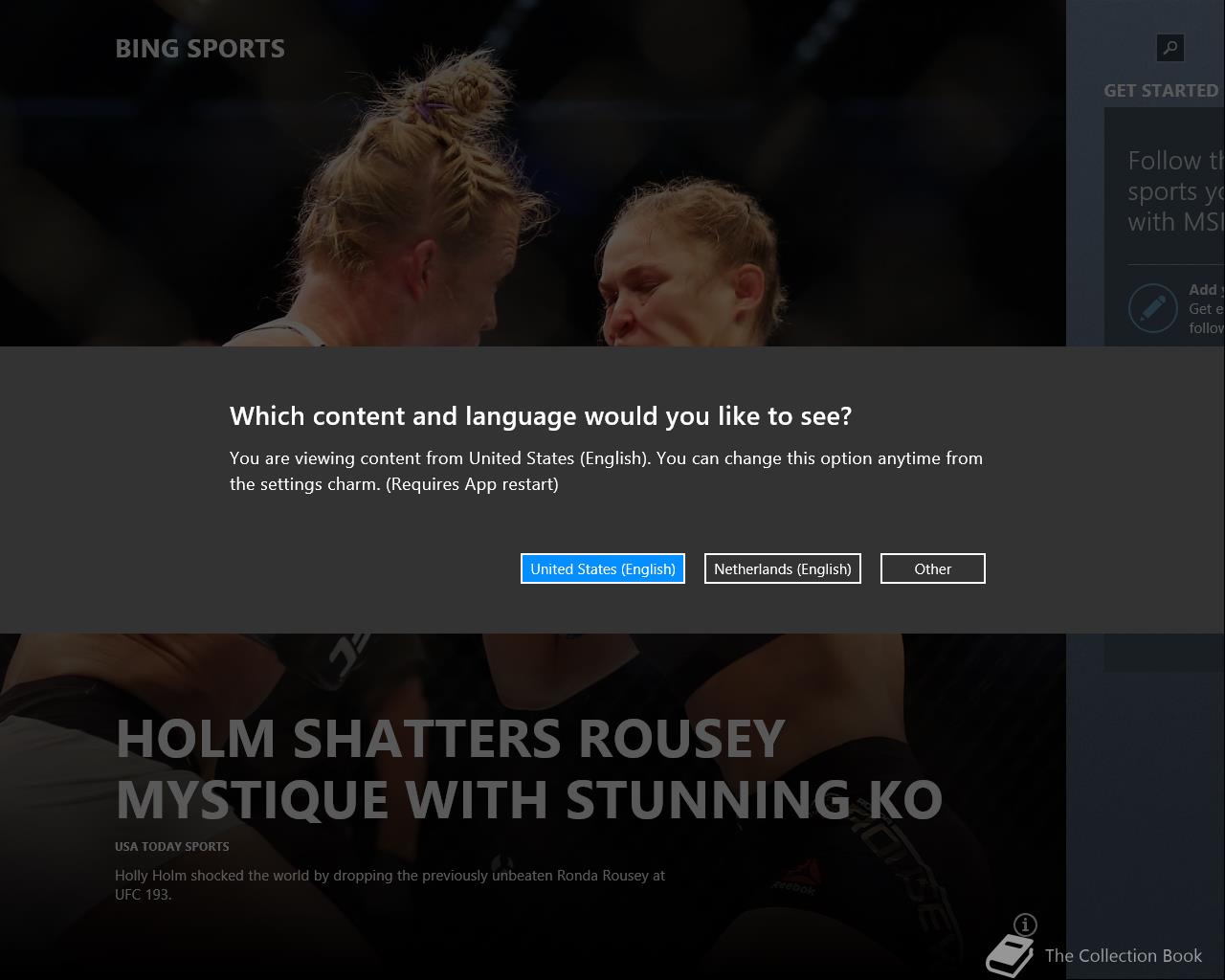Click the Add teams entry text
The height and width of the screenshot is (980, 1225).
click(1207, 308)
